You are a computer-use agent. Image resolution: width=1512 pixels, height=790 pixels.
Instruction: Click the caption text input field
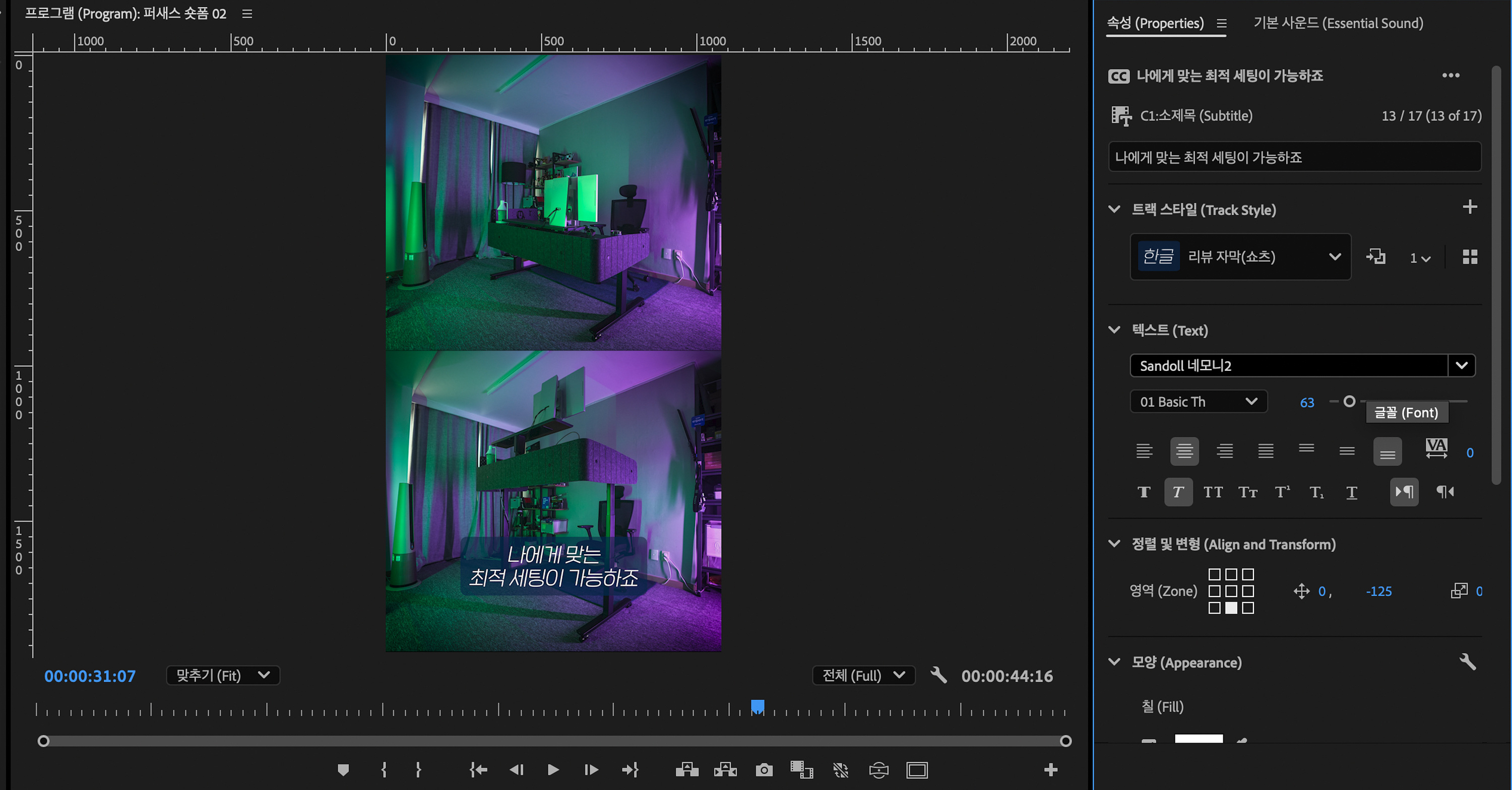[1294, 157]
